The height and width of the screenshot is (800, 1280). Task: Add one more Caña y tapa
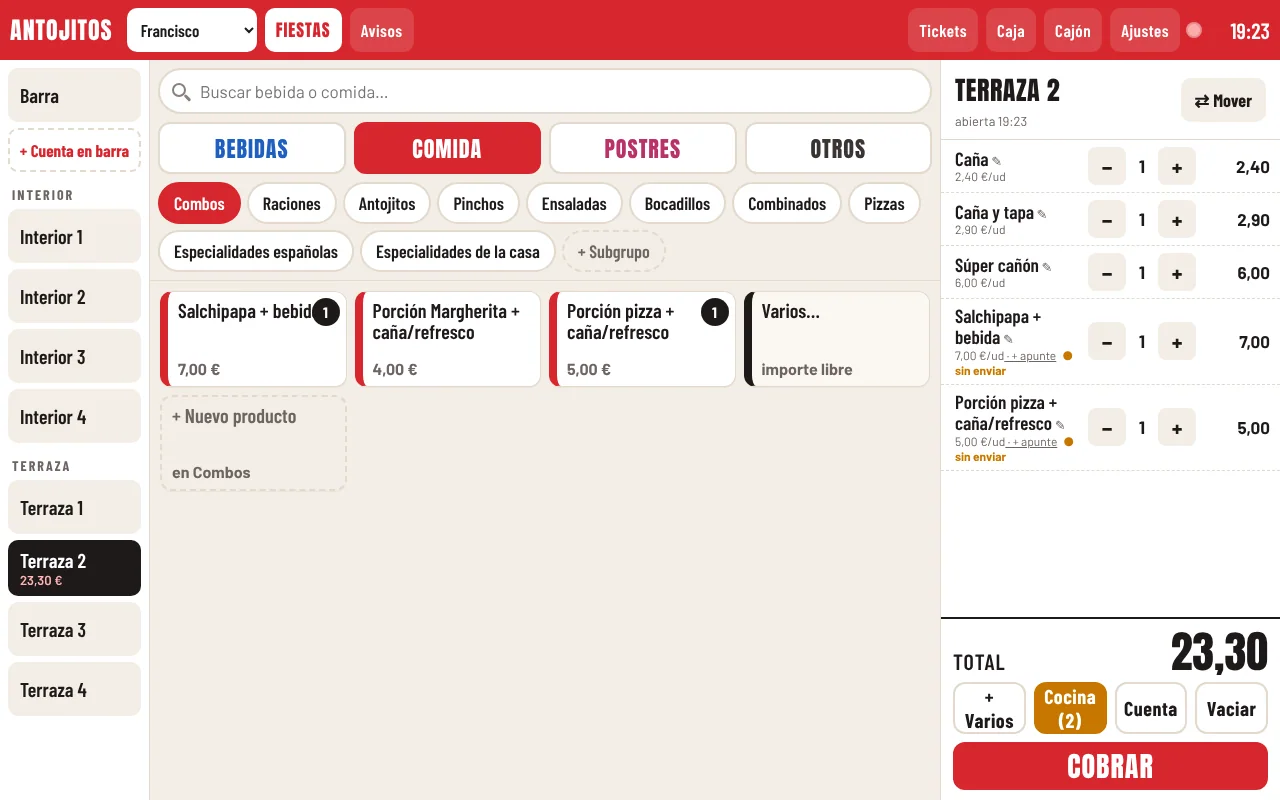1177,220
